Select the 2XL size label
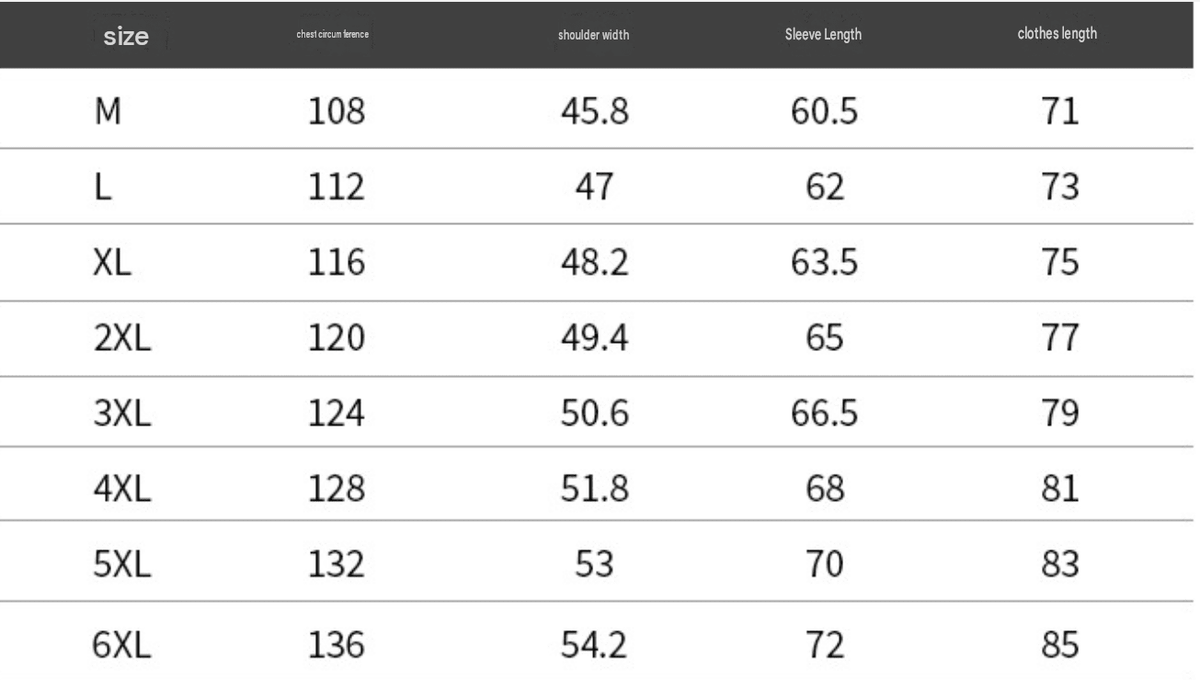 (122, 339)
